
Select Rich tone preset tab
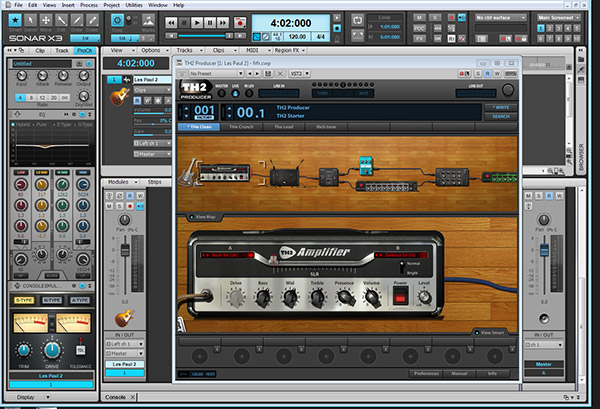click(326, 127)
